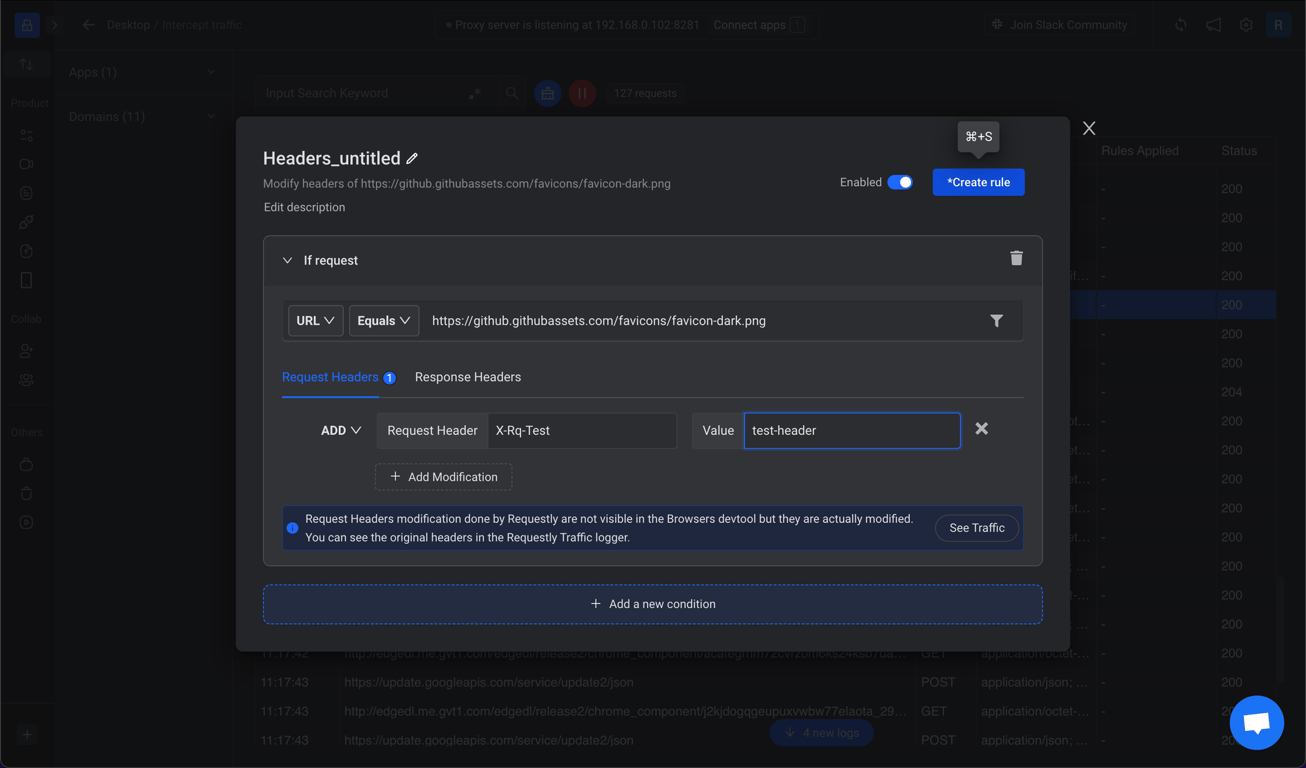
Task: Click See Traffic button
Action: pyautogui.click(x=976, y=528)
